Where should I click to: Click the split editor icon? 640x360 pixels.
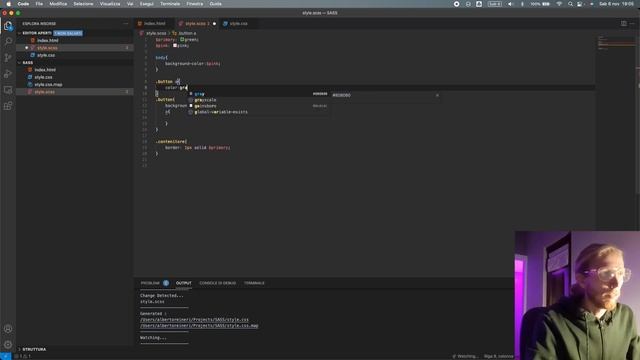pyautogui.click(x=624, y=24)
